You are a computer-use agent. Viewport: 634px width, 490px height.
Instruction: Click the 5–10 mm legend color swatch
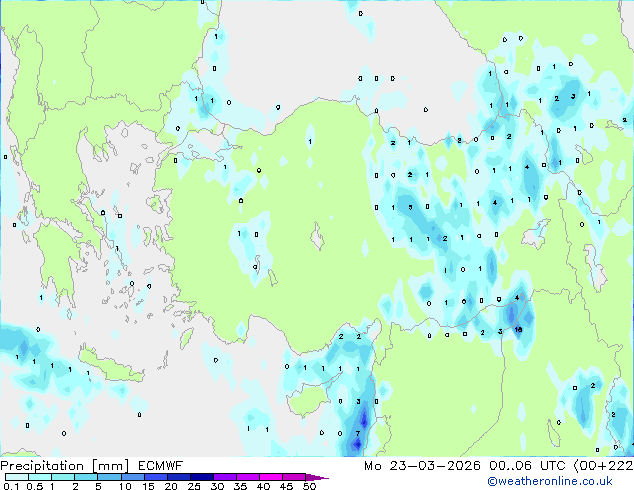tap(109, 477)
